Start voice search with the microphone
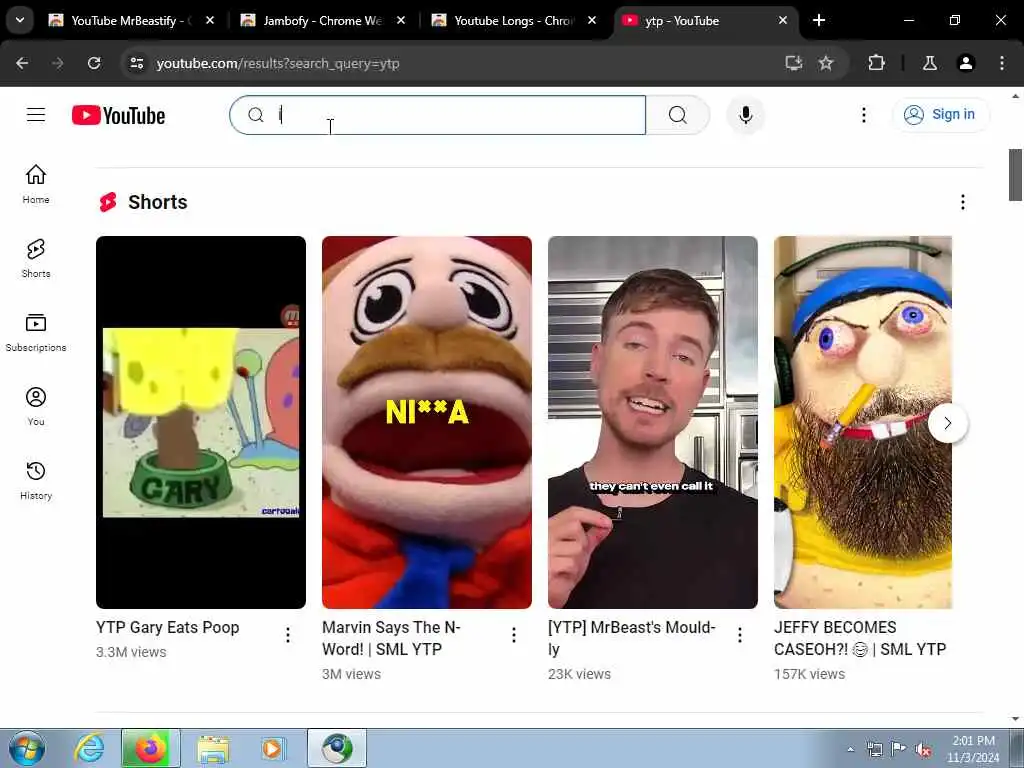The image size is (1024, 768). (x=745, y=115)
